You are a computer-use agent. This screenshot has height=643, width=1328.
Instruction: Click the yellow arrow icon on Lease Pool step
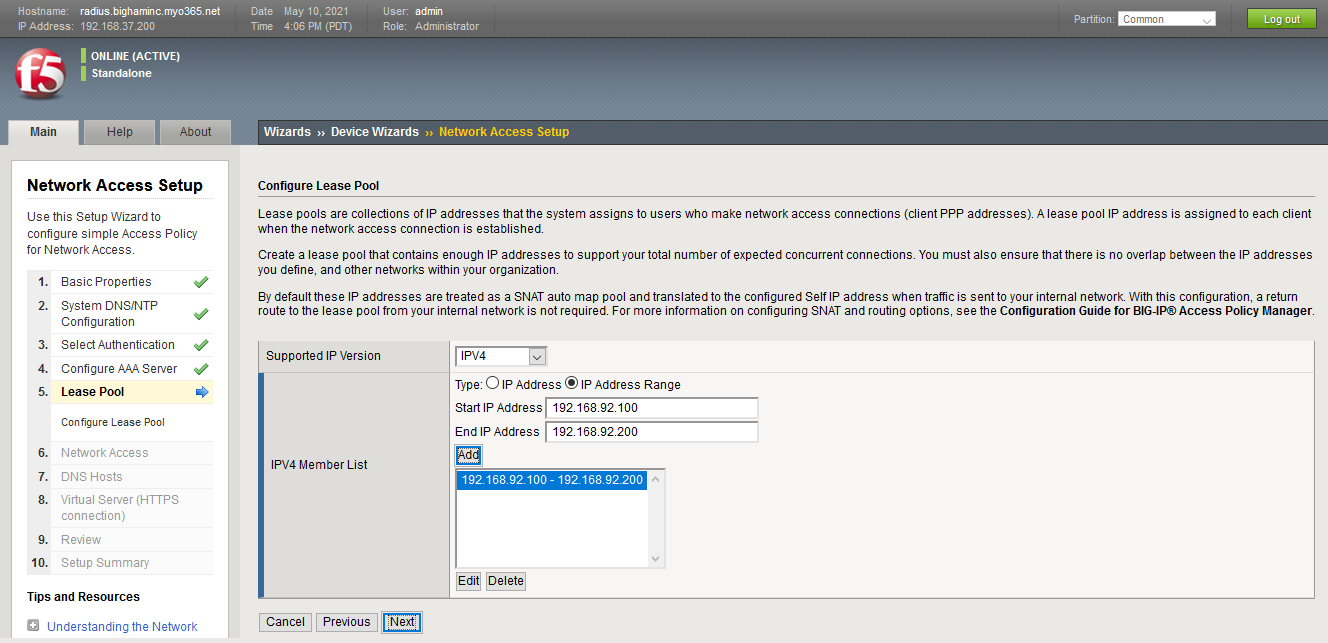200,391
